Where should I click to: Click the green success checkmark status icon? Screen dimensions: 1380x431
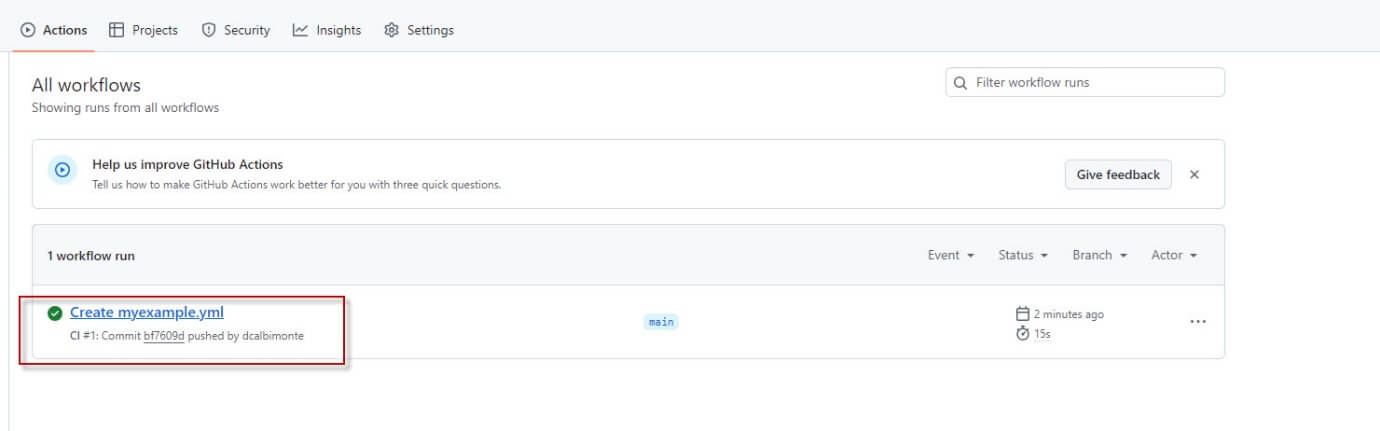click(55, 313)
